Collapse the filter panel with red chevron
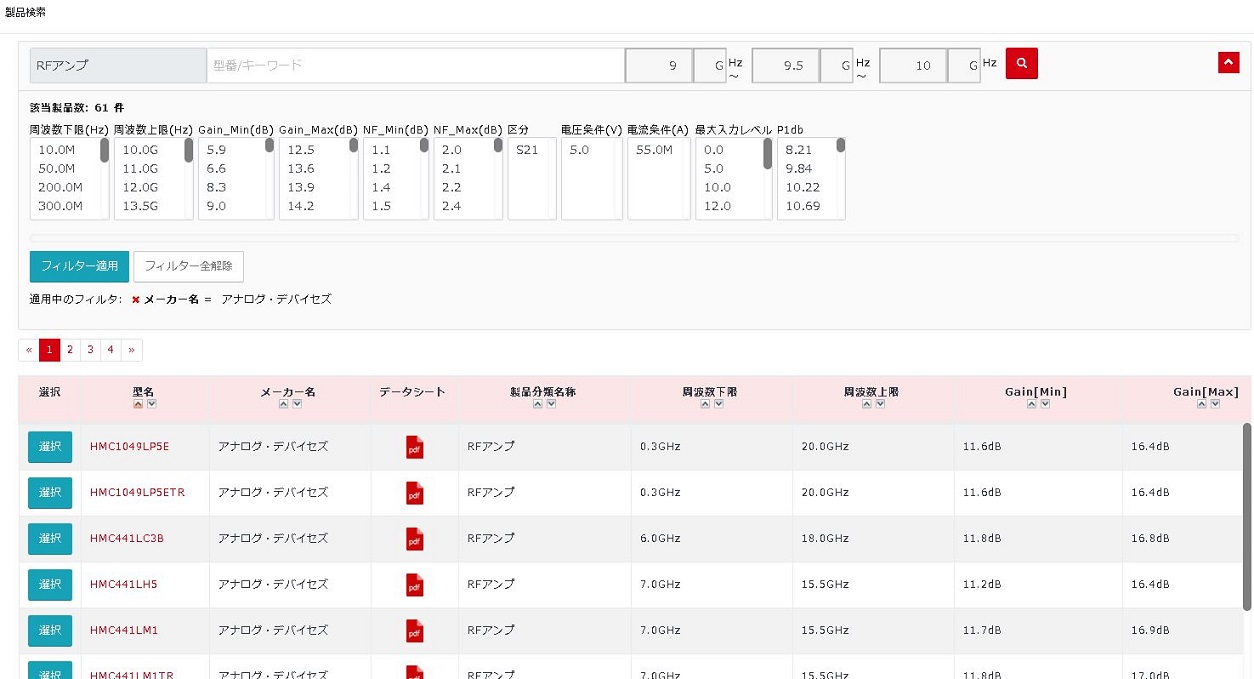1254x679 pixels. [x=1229, y=62]
